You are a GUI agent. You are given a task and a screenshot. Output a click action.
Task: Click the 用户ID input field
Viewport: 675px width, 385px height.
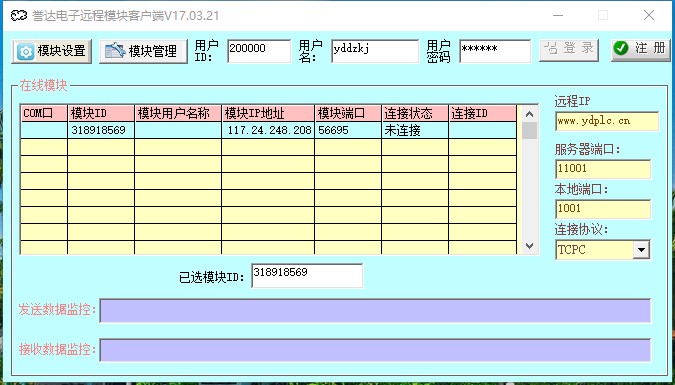pos(259,51)
